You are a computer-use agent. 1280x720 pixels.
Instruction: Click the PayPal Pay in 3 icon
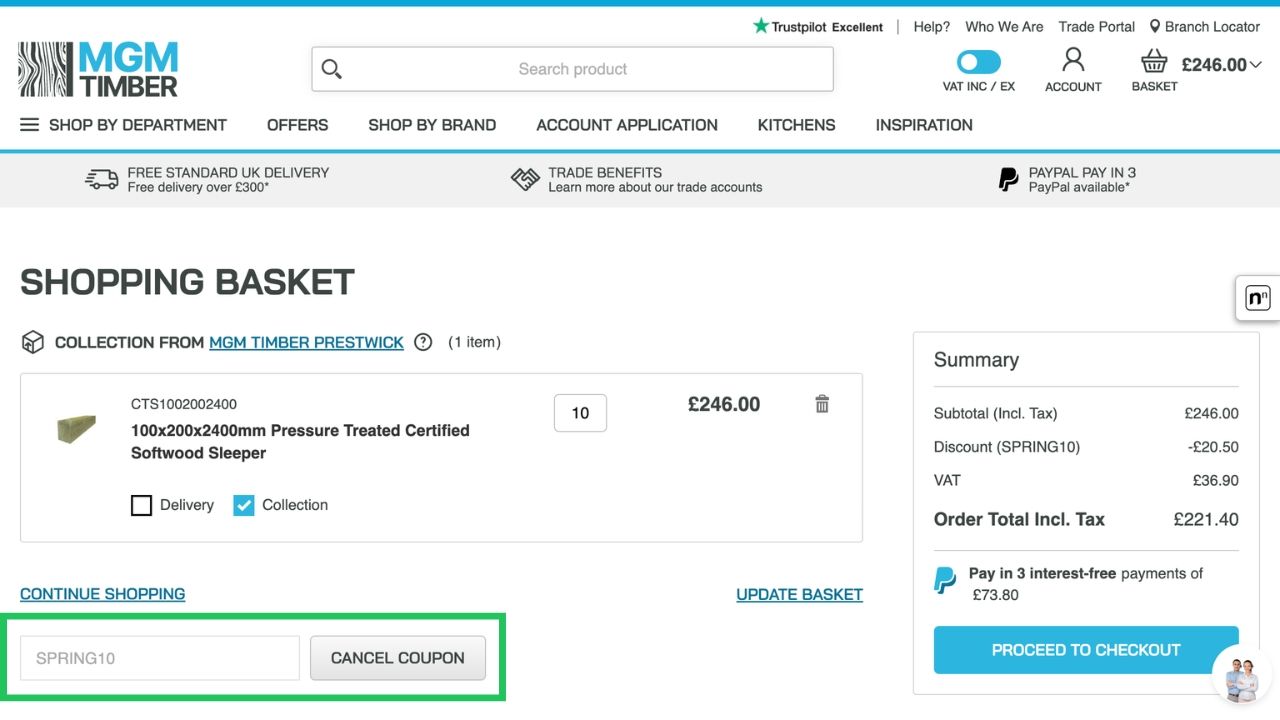tap(1009, 179)
